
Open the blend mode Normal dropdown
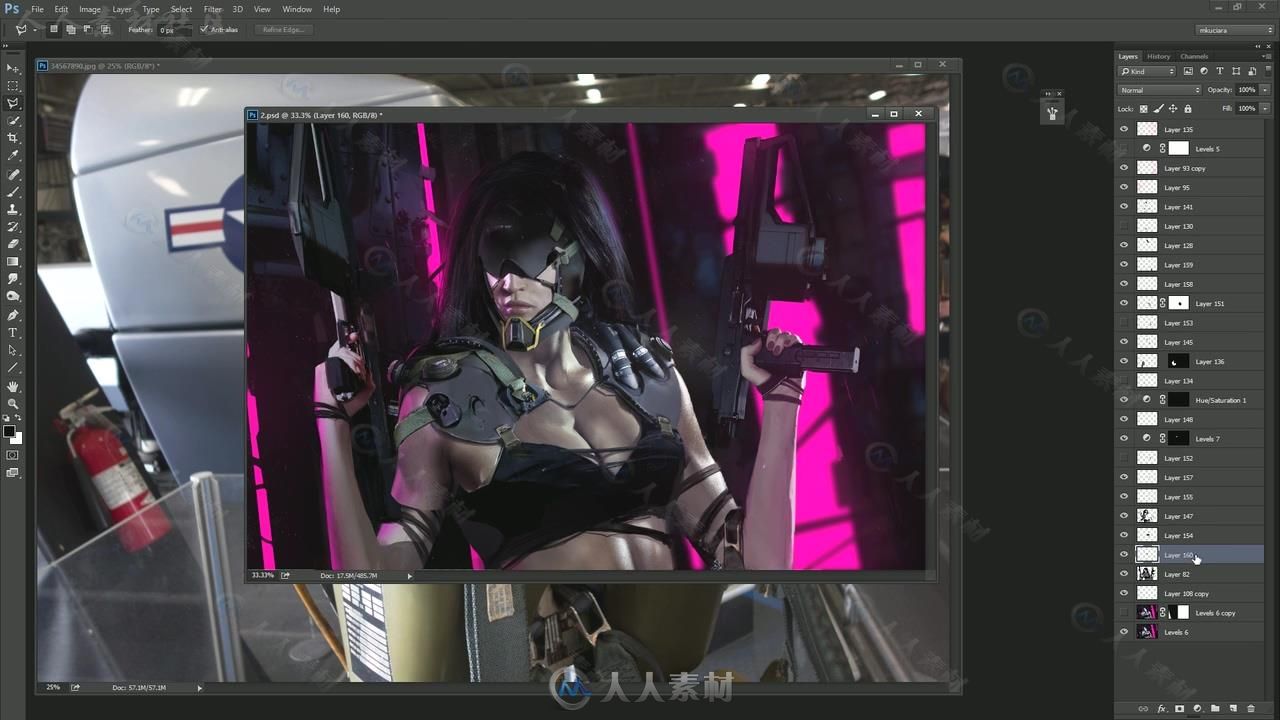point(1160,90)
